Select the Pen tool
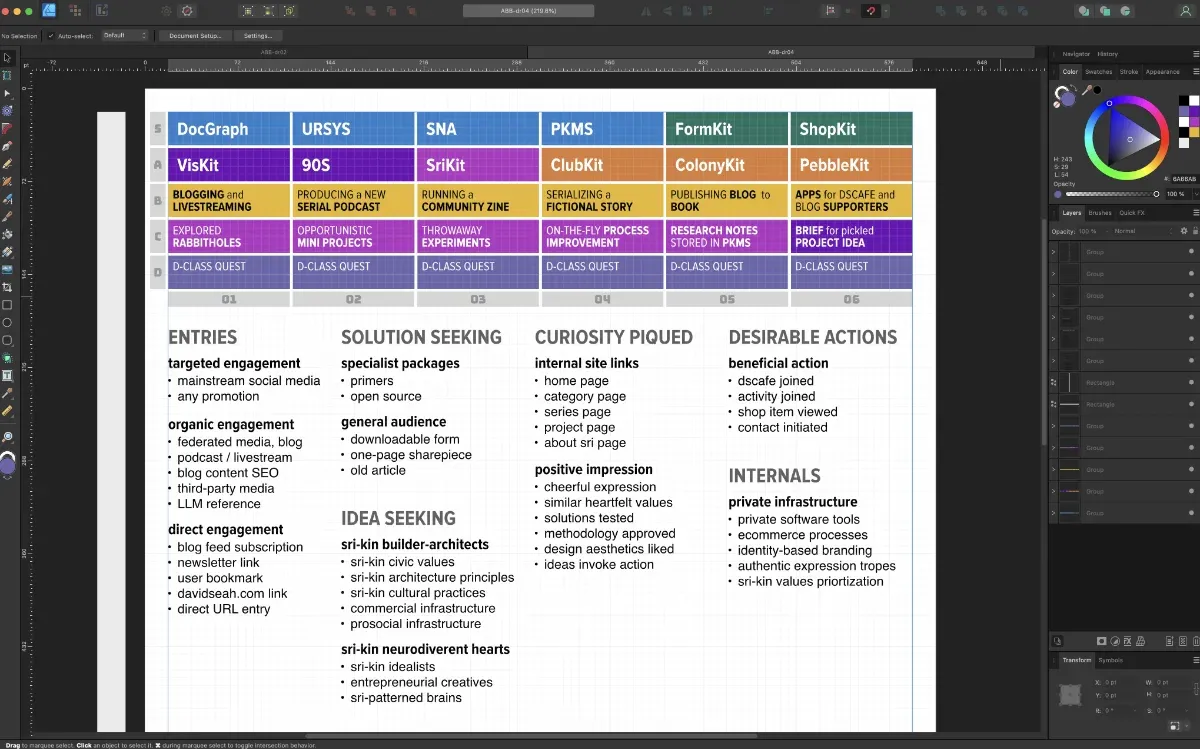The image size is (1200, 749). [x=7, y=146]
